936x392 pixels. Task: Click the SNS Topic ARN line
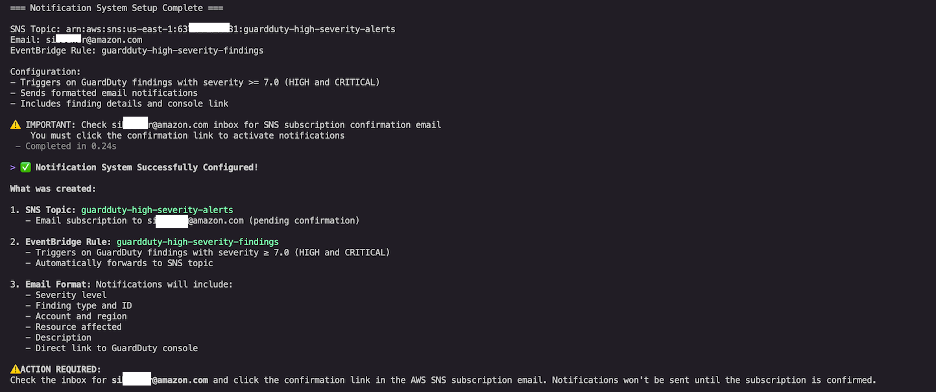[202, 29]
